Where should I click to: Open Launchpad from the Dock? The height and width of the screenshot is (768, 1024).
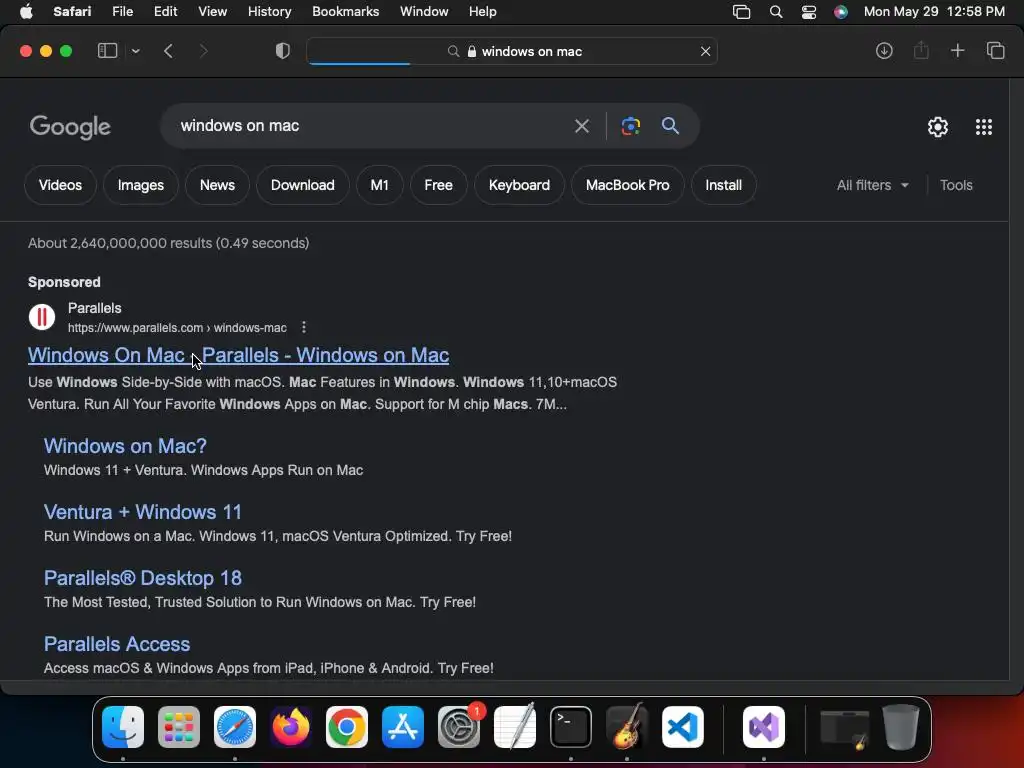pyautogui.click(x=179, y=727)
